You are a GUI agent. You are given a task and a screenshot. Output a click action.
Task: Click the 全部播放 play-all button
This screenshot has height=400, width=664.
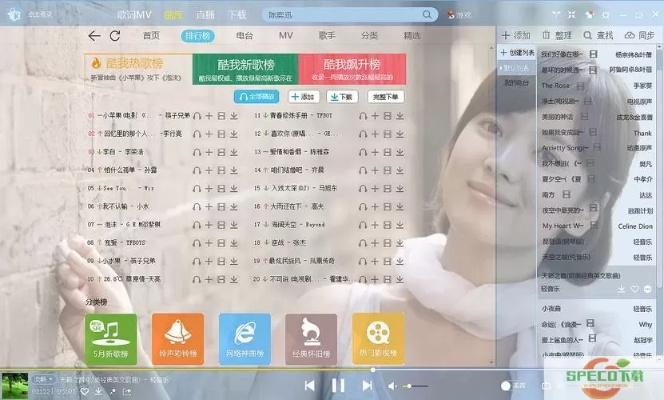[257, 97]
